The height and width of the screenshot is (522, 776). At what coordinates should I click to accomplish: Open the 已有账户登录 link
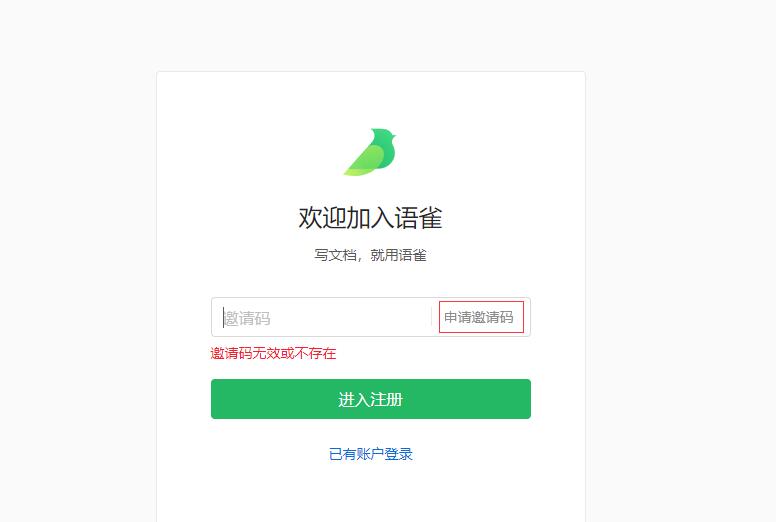pos(371,454)
